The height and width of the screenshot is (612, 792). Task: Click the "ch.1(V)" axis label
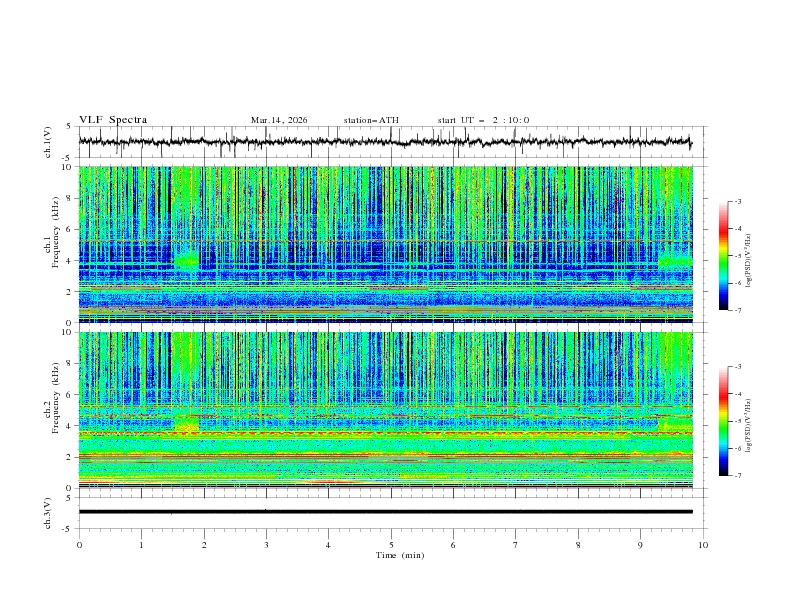click(x=48, y=142)
